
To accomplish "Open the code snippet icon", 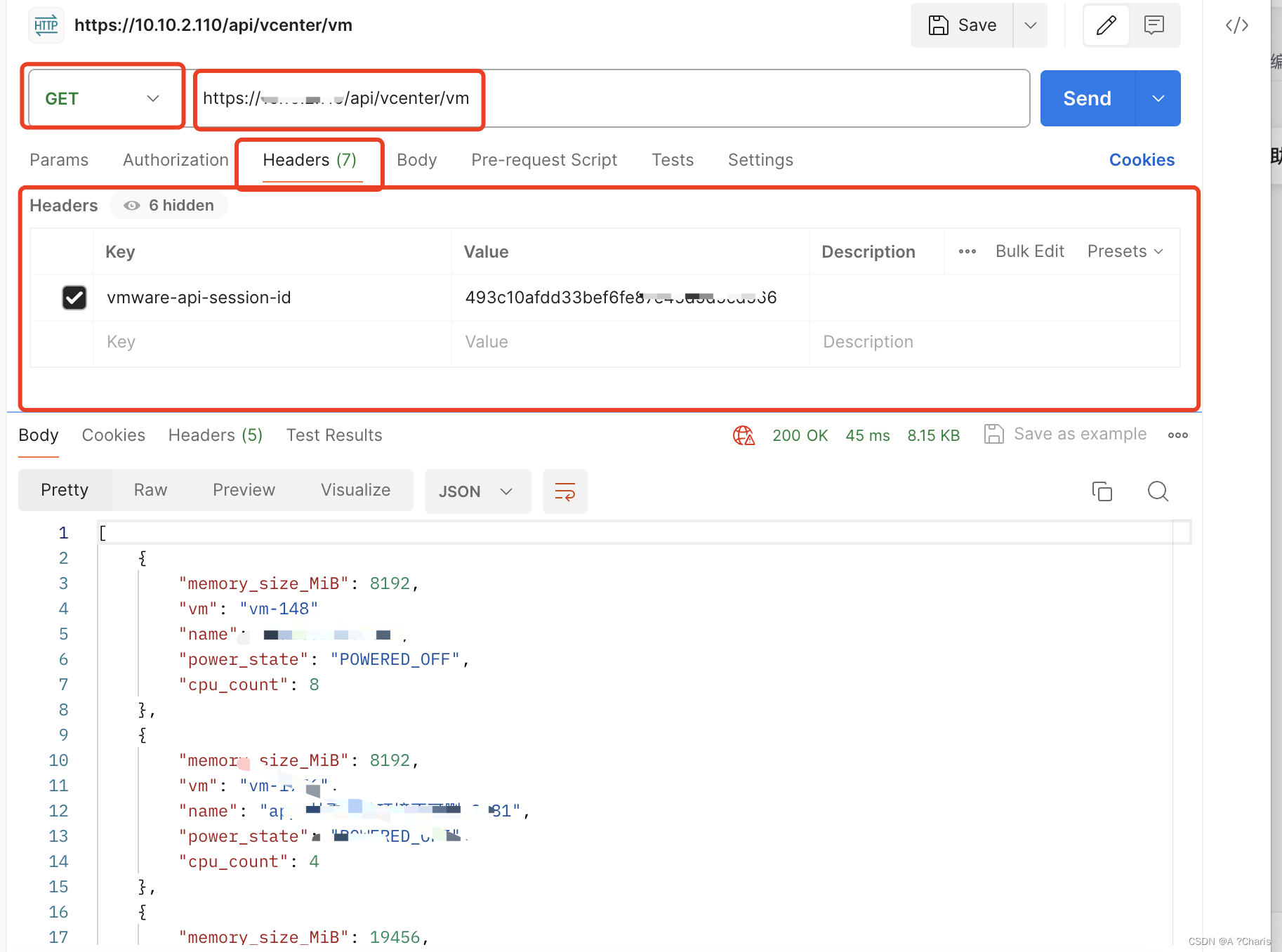I will (1237, 25).
